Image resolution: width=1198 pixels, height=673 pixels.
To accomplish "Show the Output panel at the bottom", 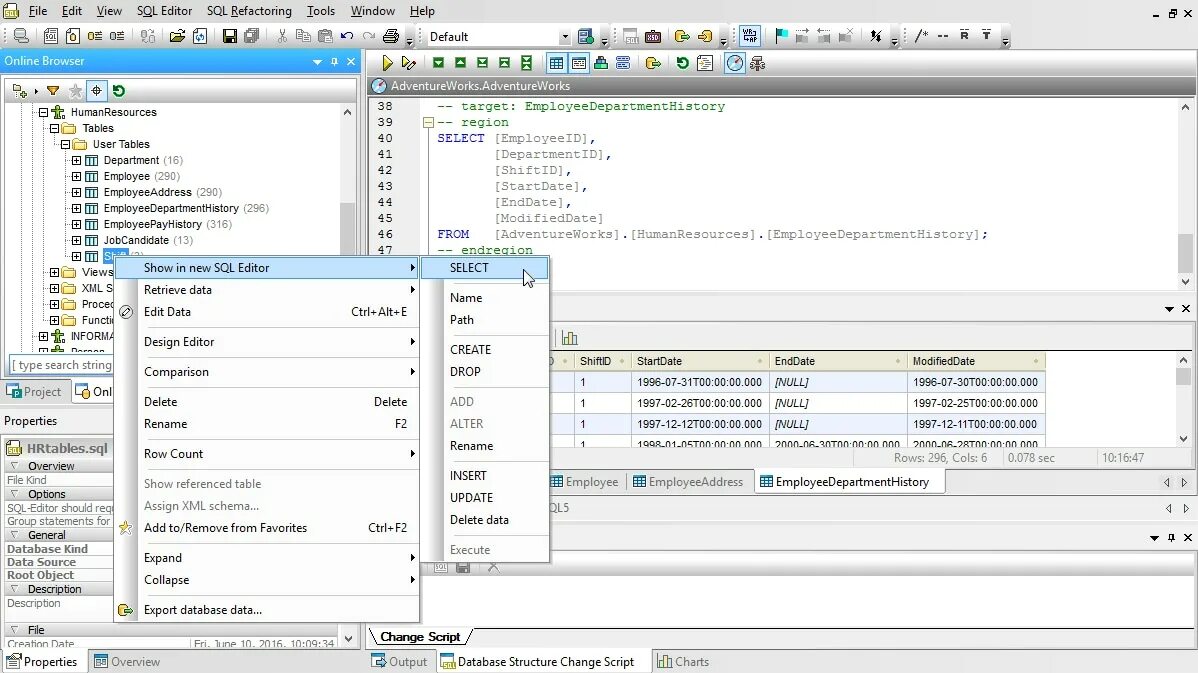I will click(401, 661).
